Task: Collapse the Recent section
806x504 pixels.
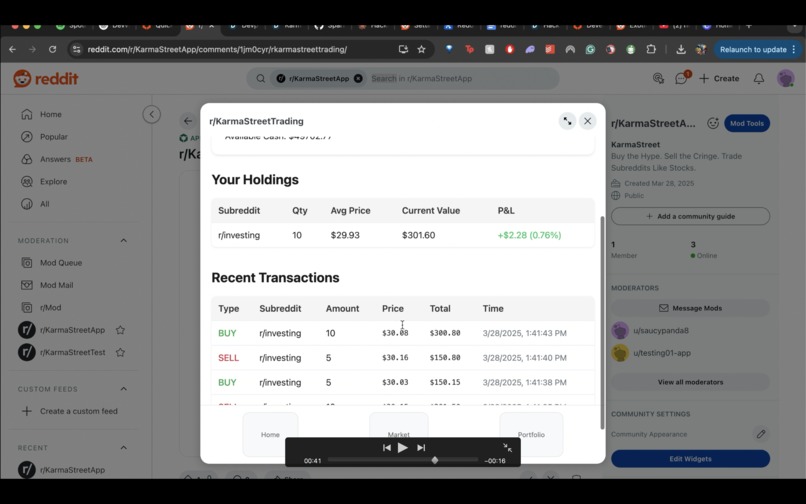Action: pyautogui.click(x=123, y=447)
